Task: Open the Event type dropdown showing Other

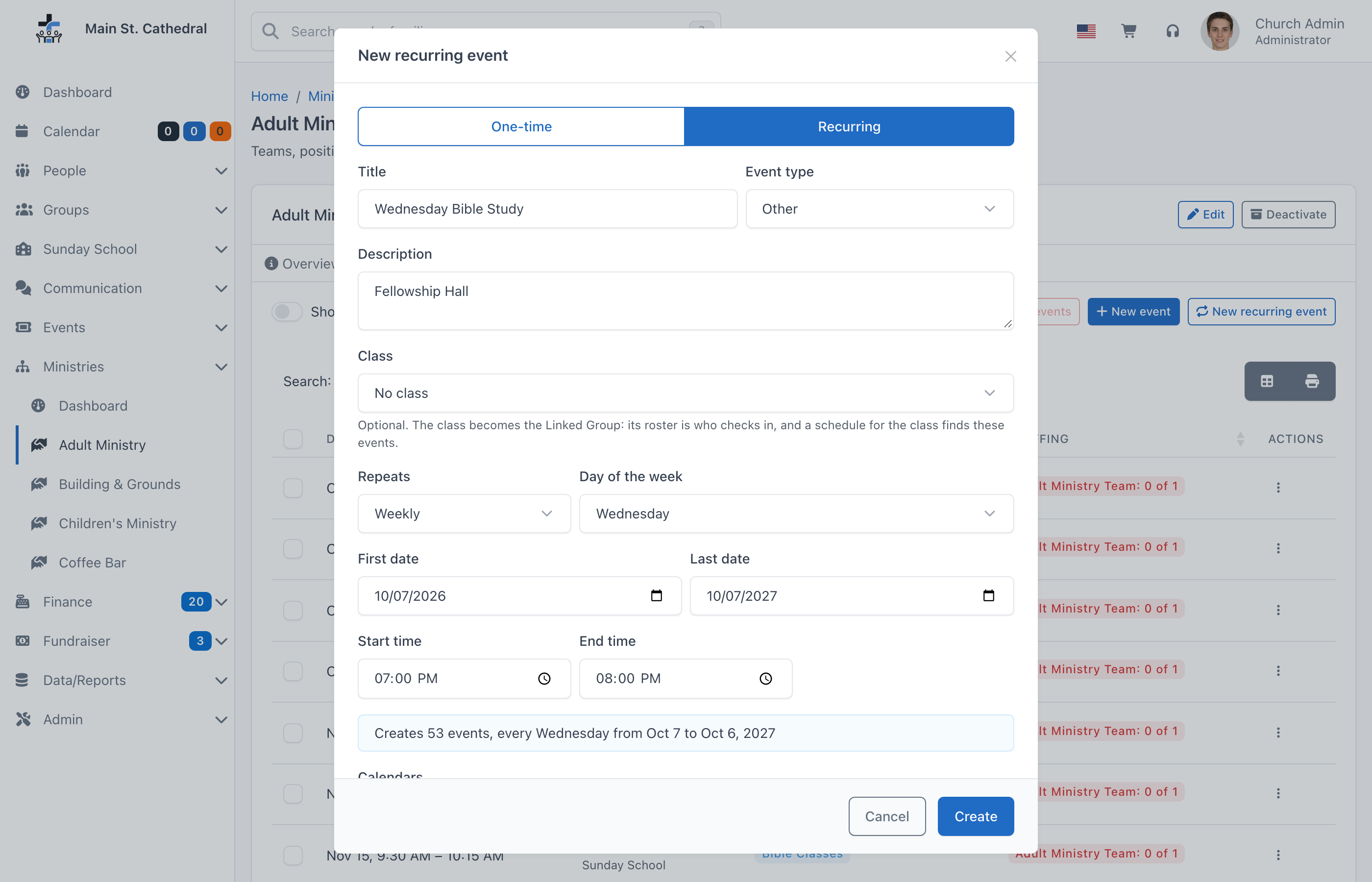Action: 879,209
